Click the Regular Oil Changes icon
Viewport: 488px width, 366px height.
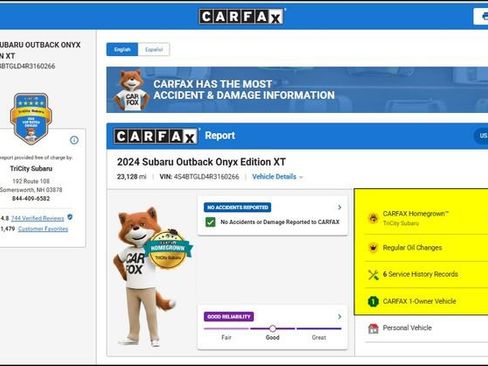(x=373, y=248)
